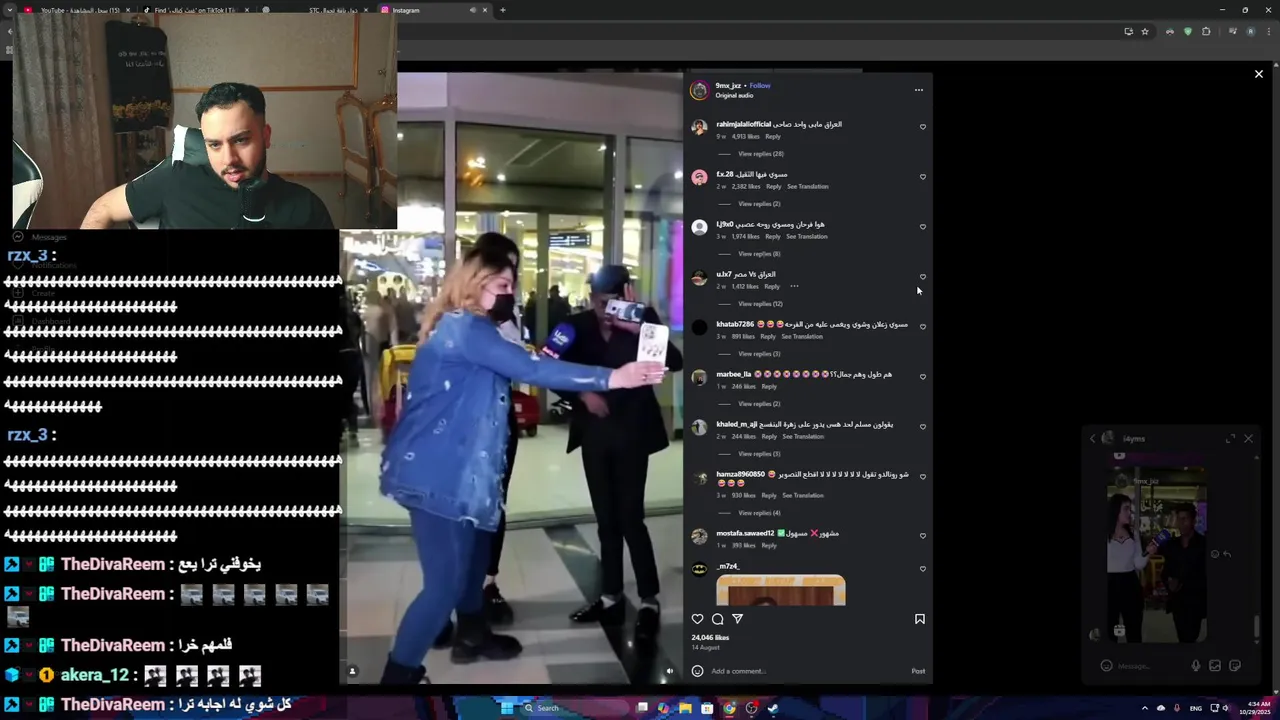Share the post via paper plane icon
This screenshot has height=720, width=1280.
[738, 619]
